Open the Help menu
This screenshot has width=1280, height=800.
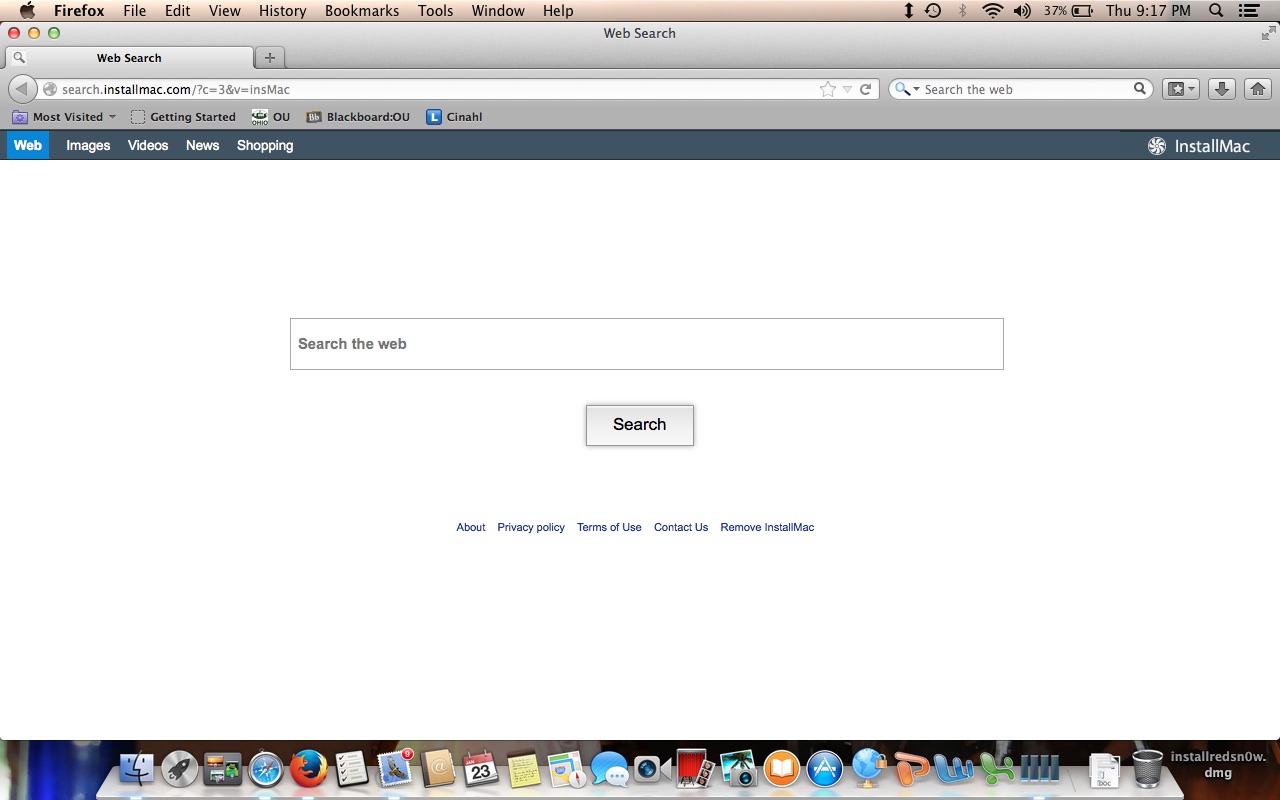coord(558,11)
